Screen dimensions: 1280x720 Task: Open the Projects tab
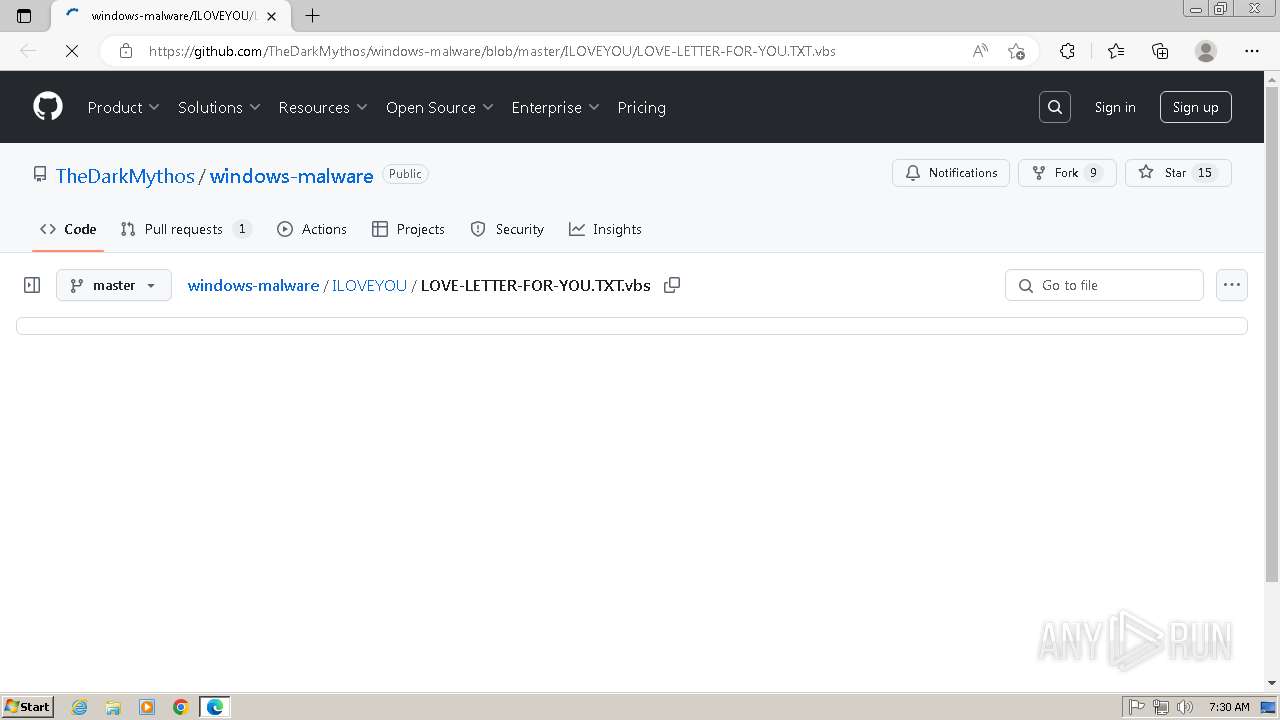pyautogui.click(x=408, y=229)
